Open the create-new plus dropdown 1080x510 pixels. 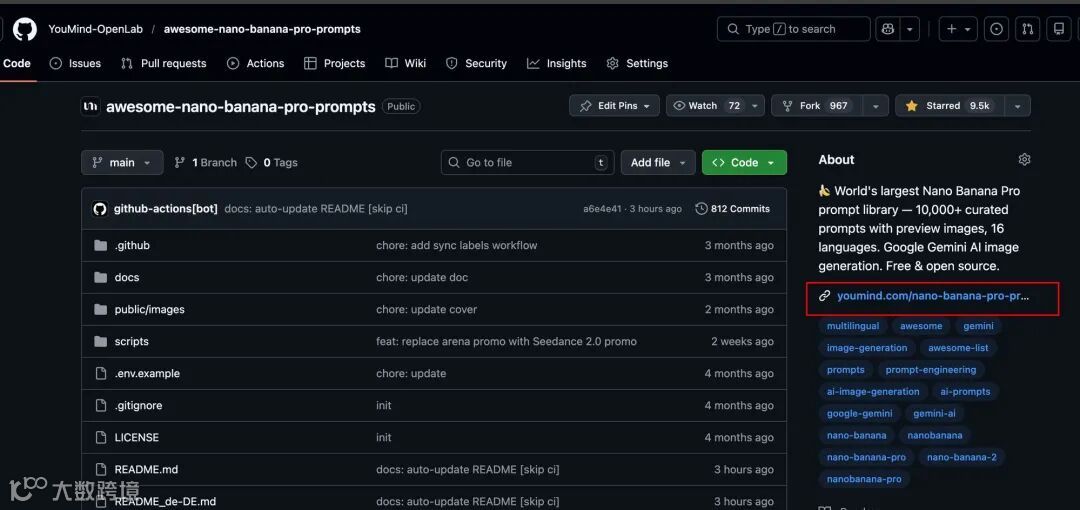click(x=958, y=29)
